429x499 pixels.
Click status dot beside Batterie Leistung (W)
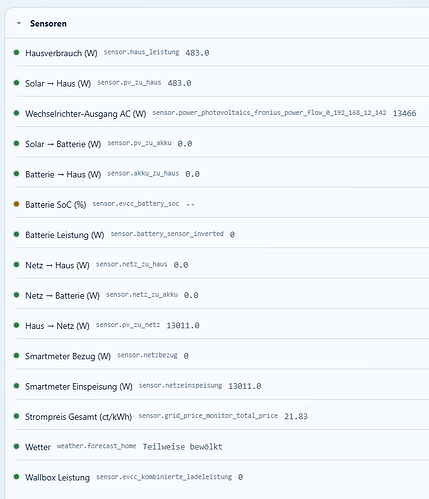(x=16, y=234)
